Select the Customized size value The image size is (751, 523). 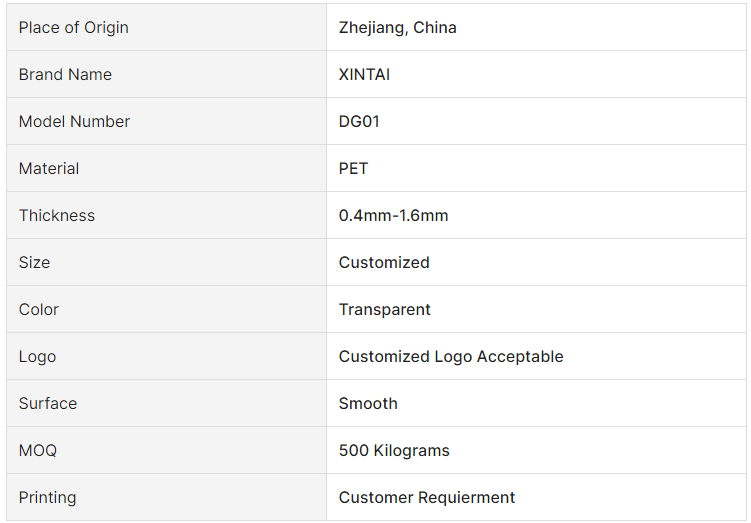tap(384, 262)
